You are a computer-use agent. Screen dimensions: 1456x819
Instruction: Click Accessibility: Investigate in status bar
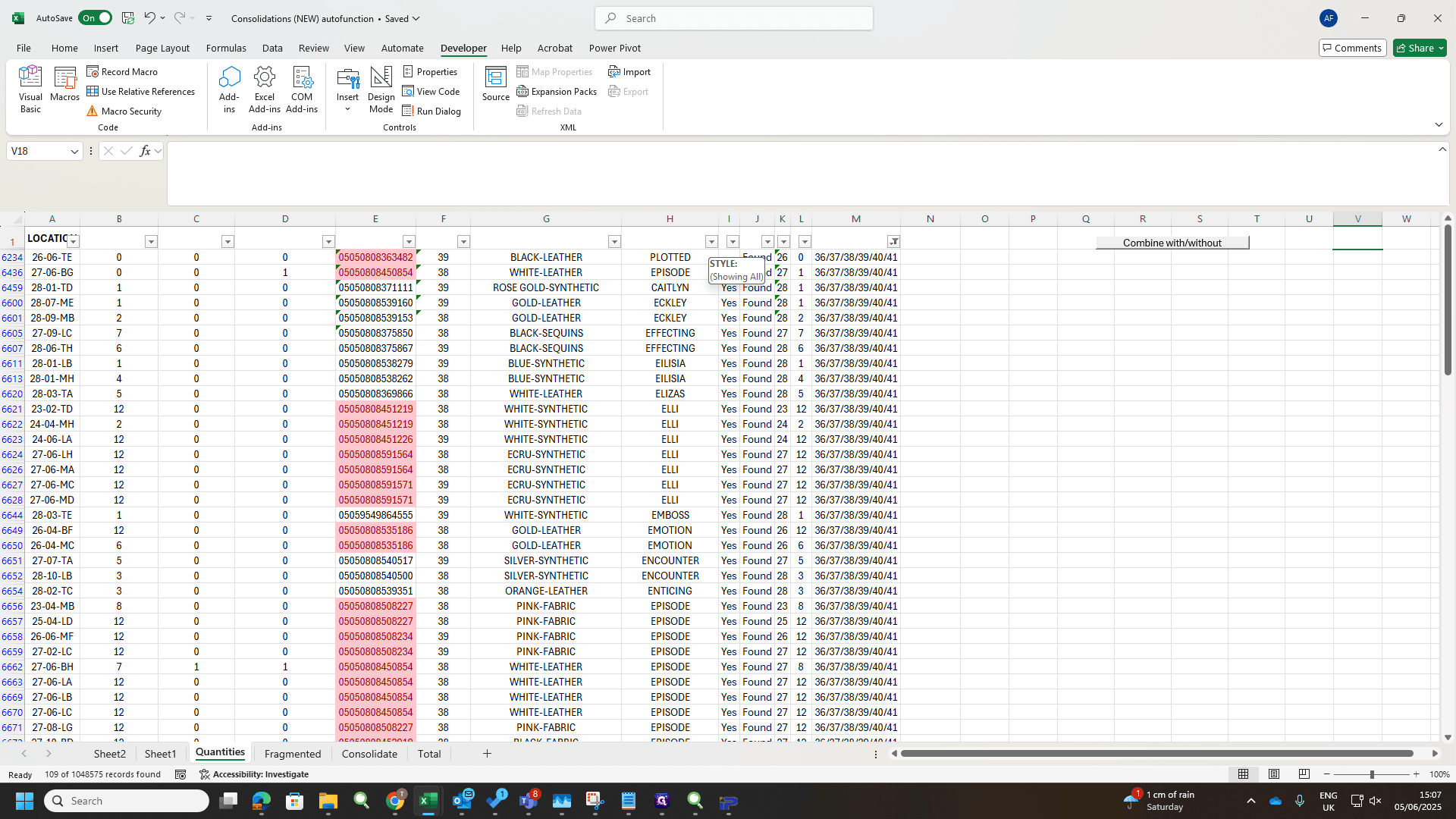point(254,774)
